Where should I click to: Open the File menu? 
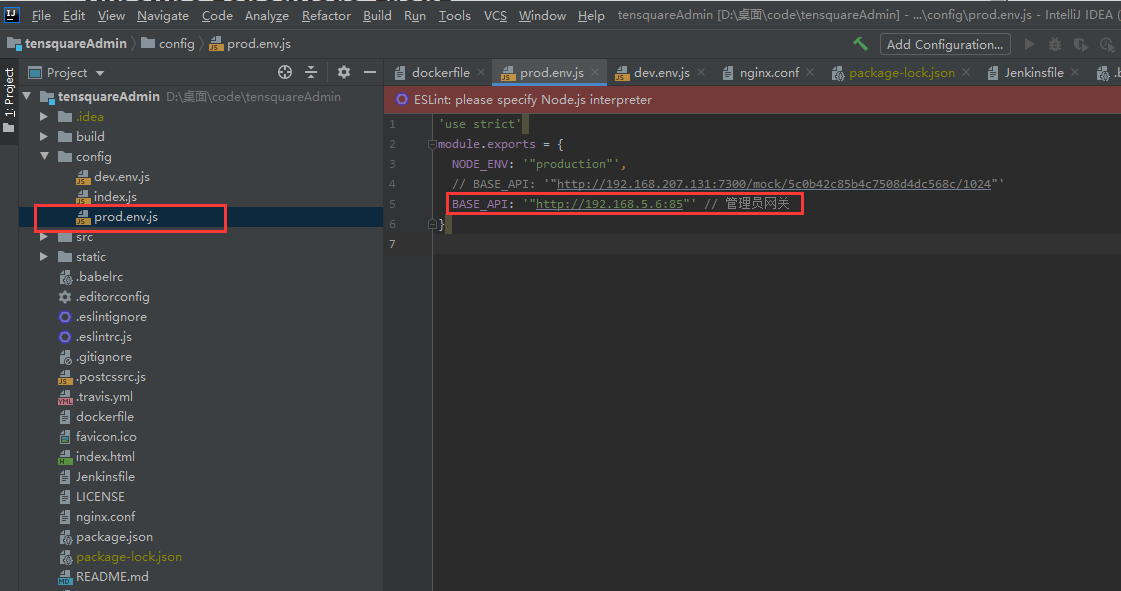point(41,15)
